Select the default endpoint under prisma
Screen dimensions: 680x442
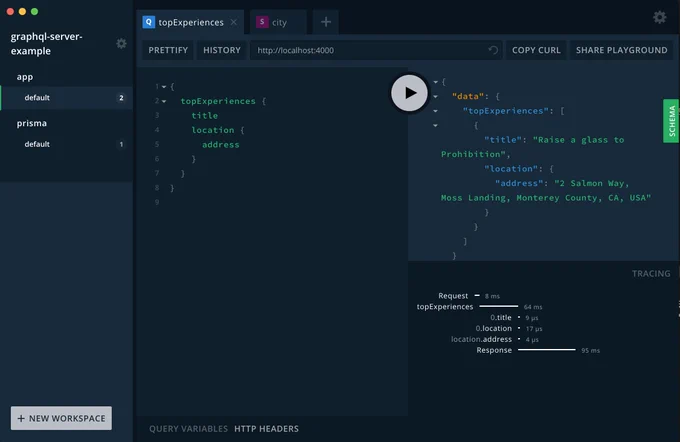coord(66,144)
